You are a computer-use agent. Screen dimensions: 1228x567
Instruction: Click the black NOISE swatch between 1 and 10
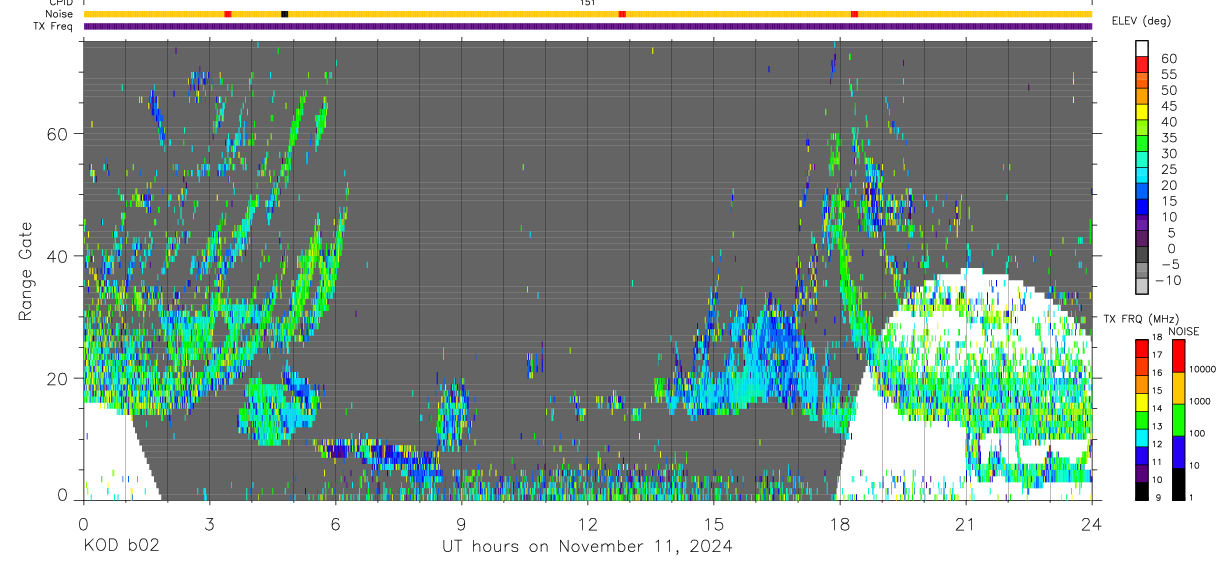coord(1178,484)
